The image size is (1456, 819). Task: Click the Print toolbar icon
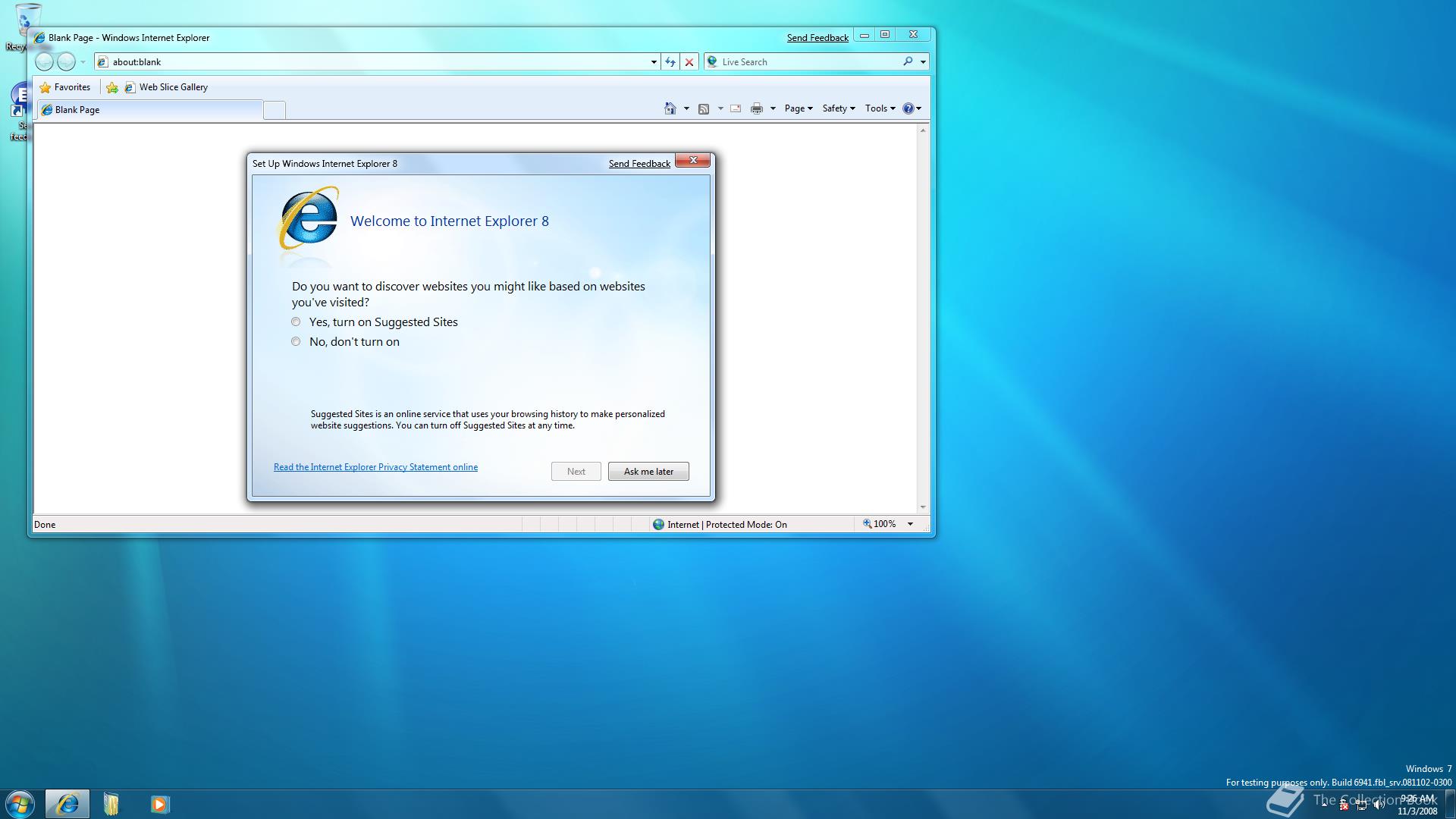coord(756,108)
